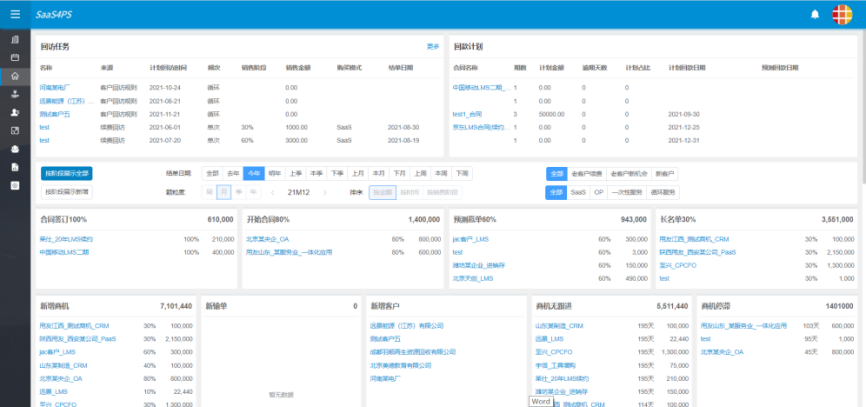Select 全部 in the 结单日期 filter
This screenshot has height=407, width=866.
click(x=213, y=173)
